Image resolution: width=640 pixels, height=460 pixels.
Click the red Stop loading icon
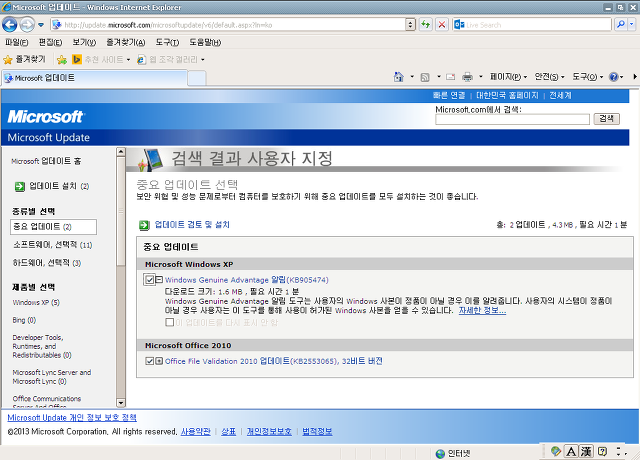tap(442, 25)
